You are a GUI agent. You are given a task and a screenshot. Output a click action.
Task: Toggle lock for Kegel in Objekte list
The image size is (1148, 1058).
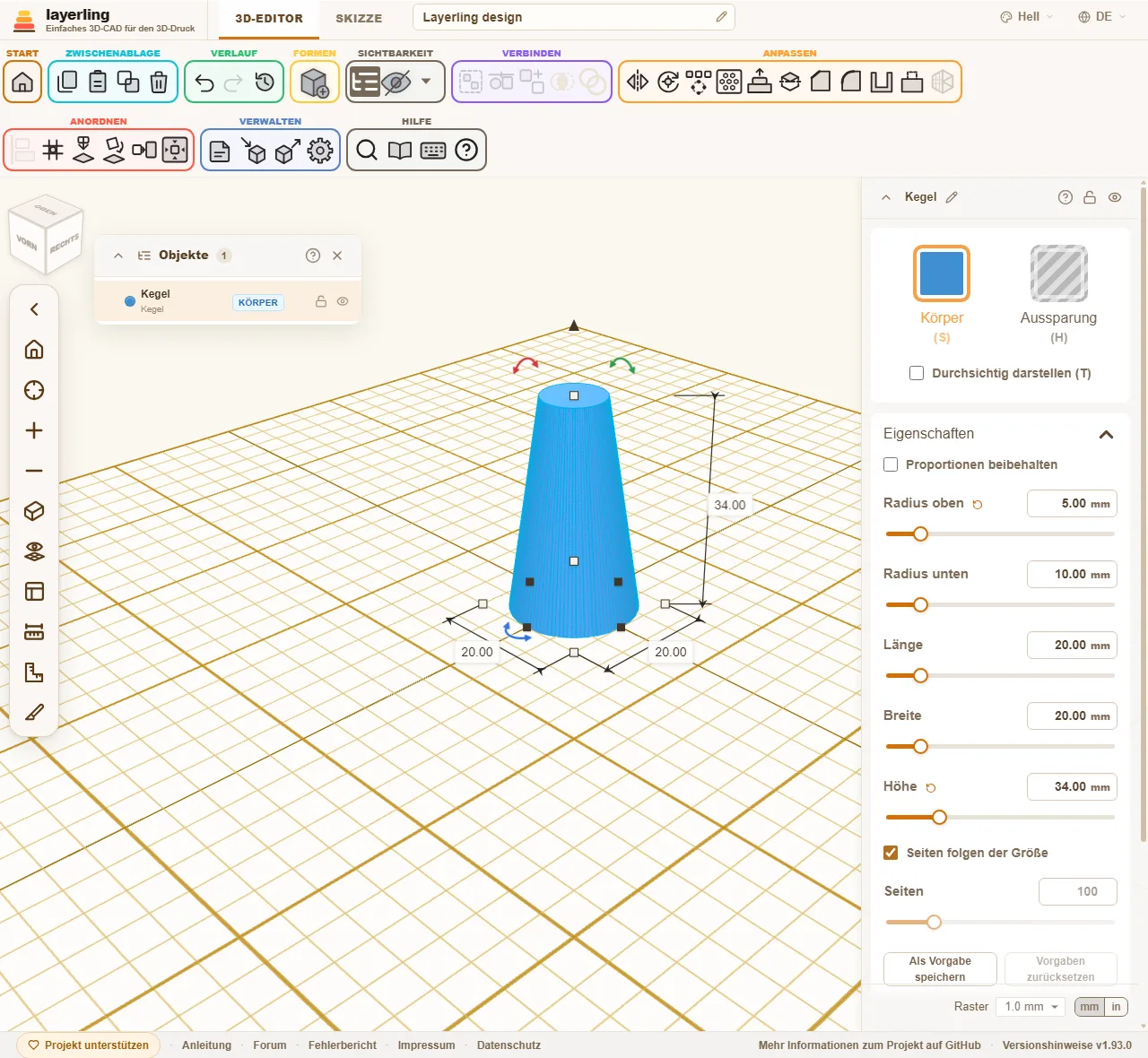tap(321, 302)
